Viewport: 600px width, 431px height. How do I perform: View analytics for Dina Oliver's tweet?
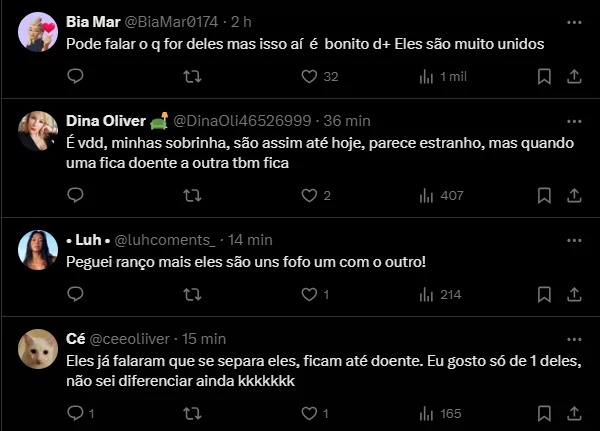(426, 196)
